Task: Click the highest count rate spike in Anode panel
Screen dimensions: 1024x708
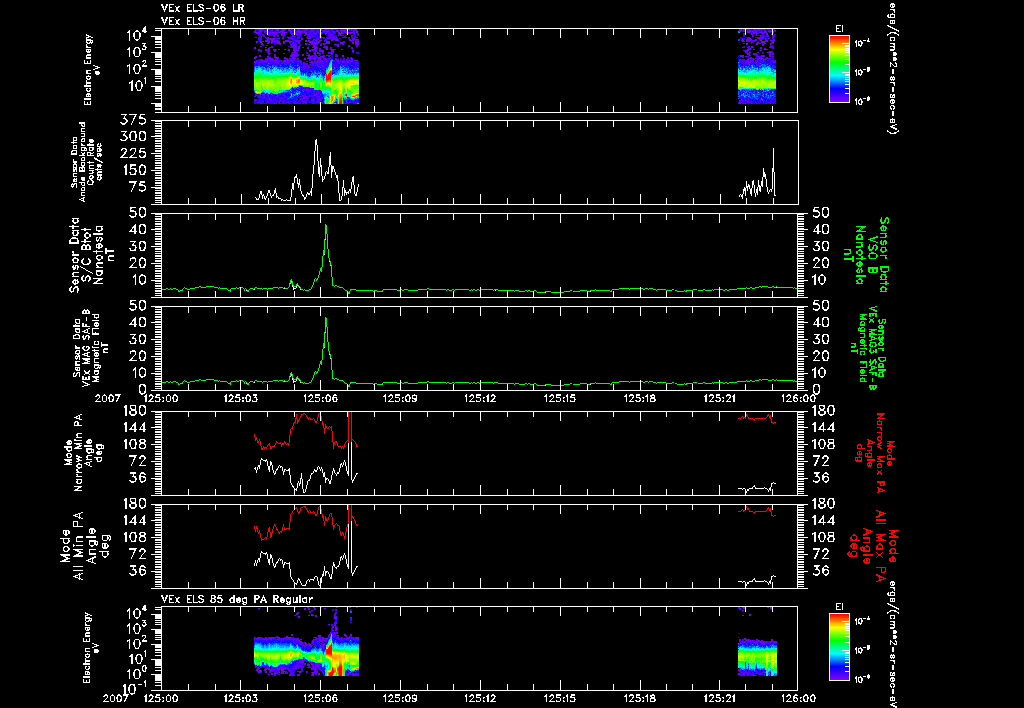Action: point(316,140)
